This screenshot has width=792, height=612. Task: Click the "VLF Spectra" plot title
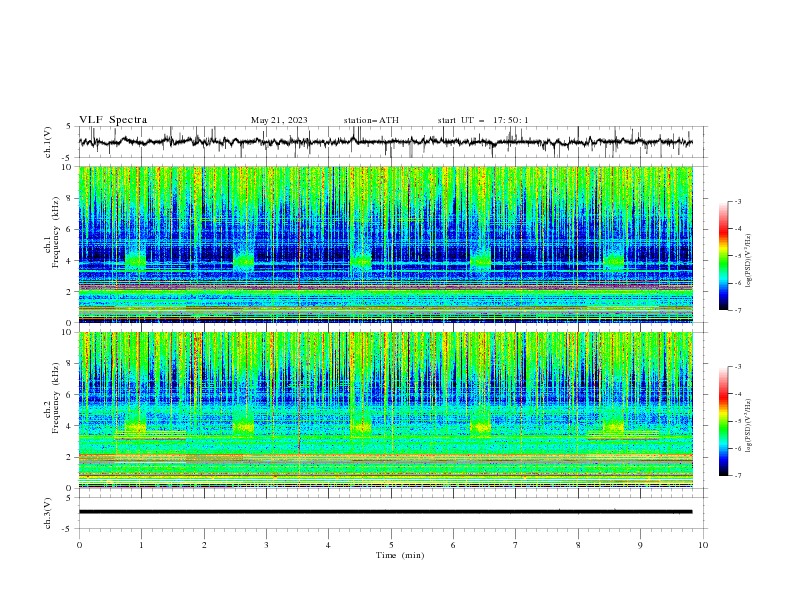coord(113,120)
